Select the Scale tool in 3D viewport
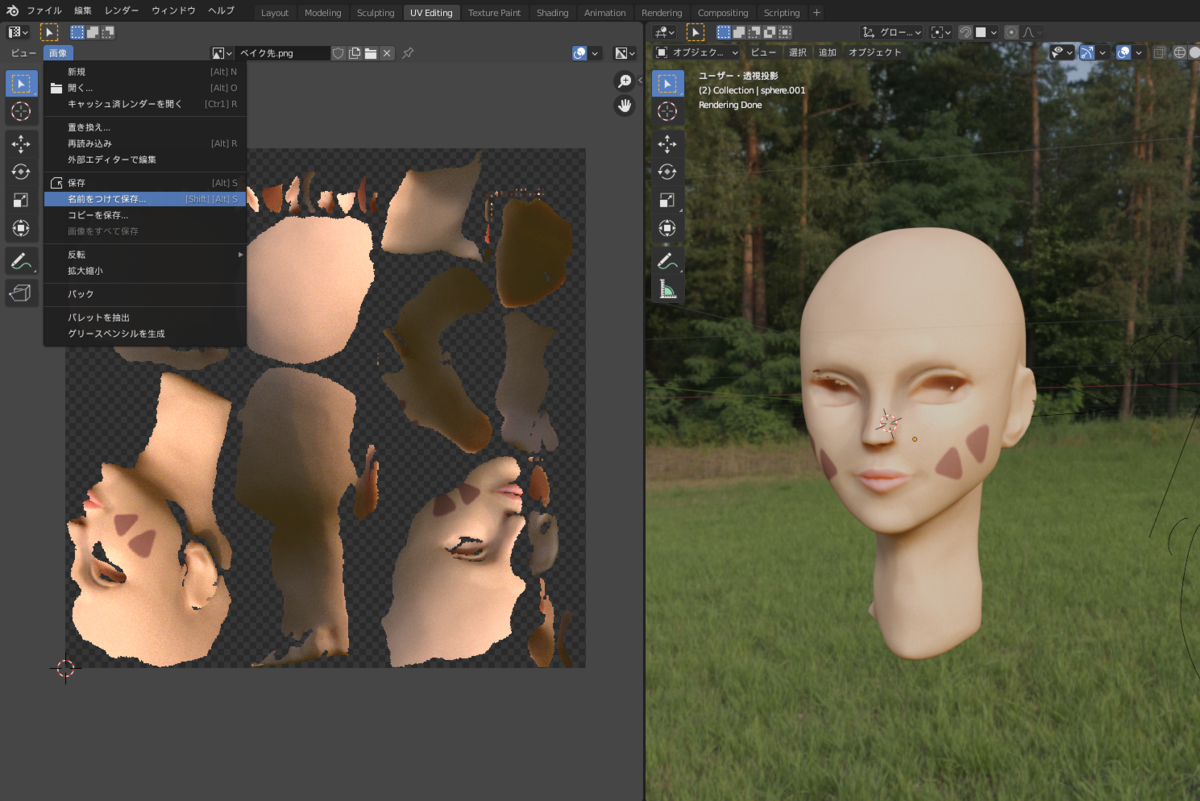The width and height of the screenshot is (1200, 801). tap(668, 200)
